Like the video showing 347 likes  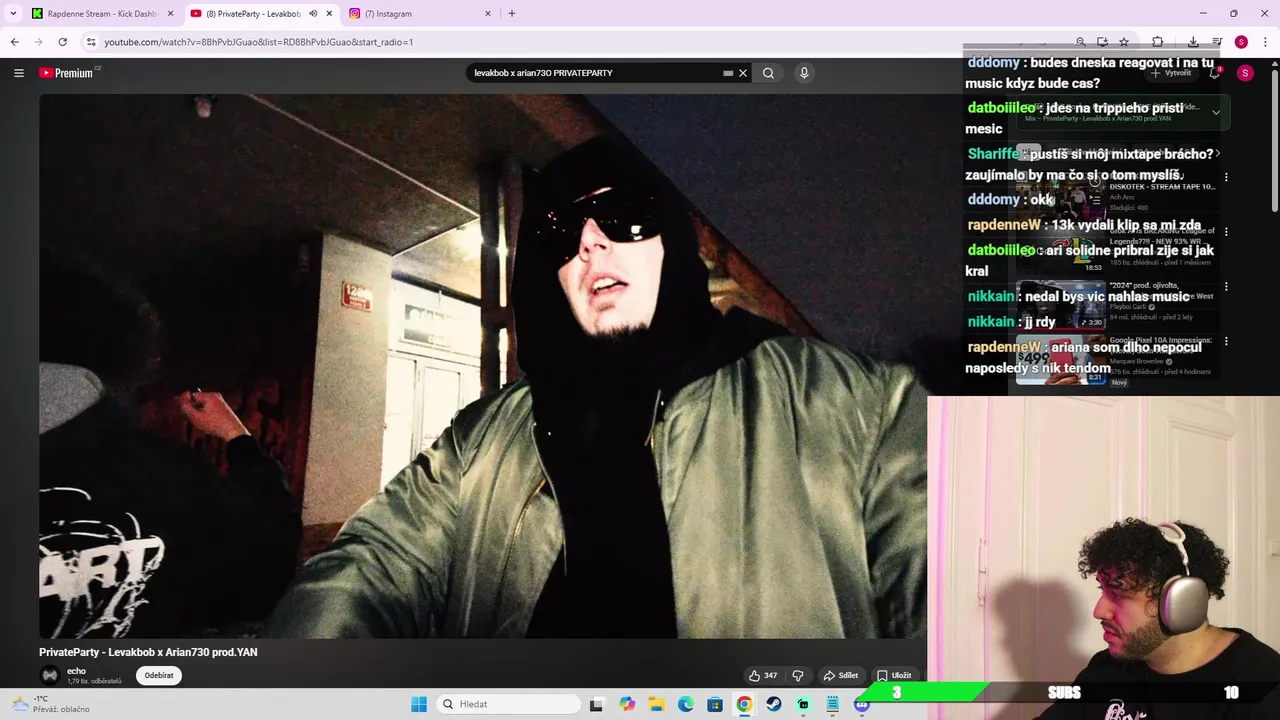coord(763,675)
